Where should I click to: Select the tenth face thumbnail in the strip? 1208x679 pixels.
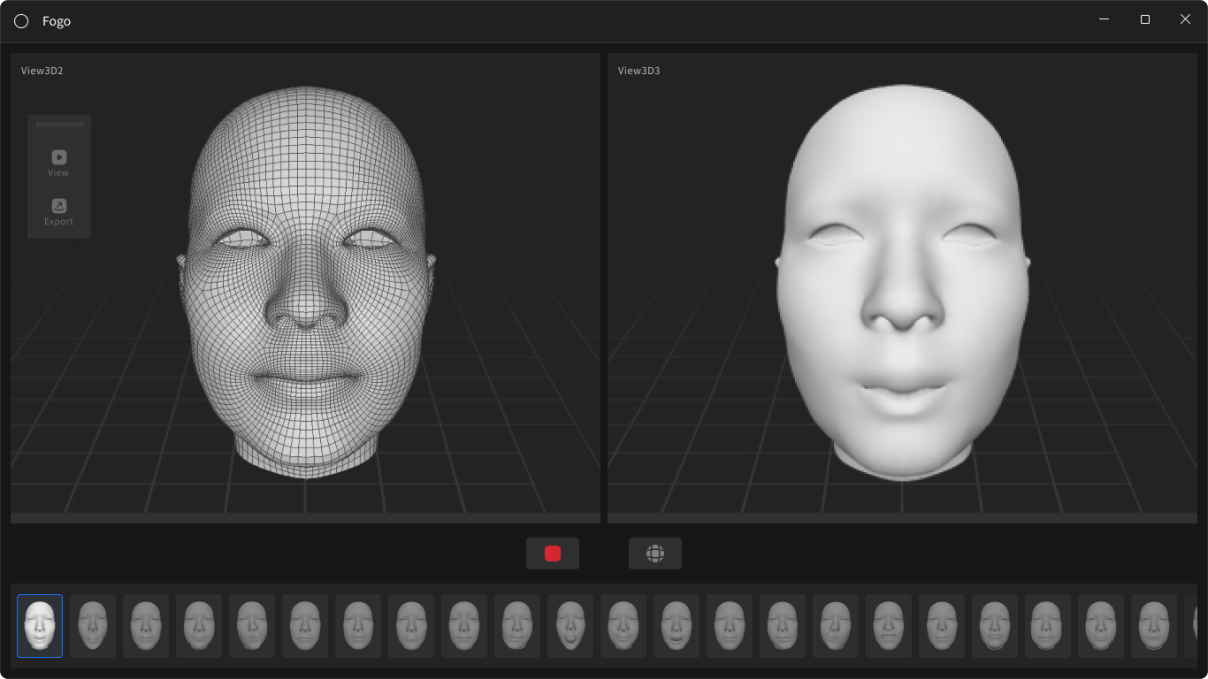[x=516, y=625]
